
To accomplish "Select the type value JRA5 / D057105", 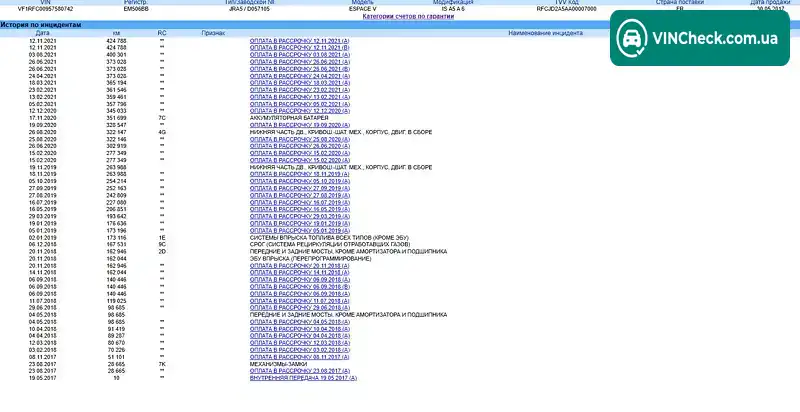I will coord(249,9).
